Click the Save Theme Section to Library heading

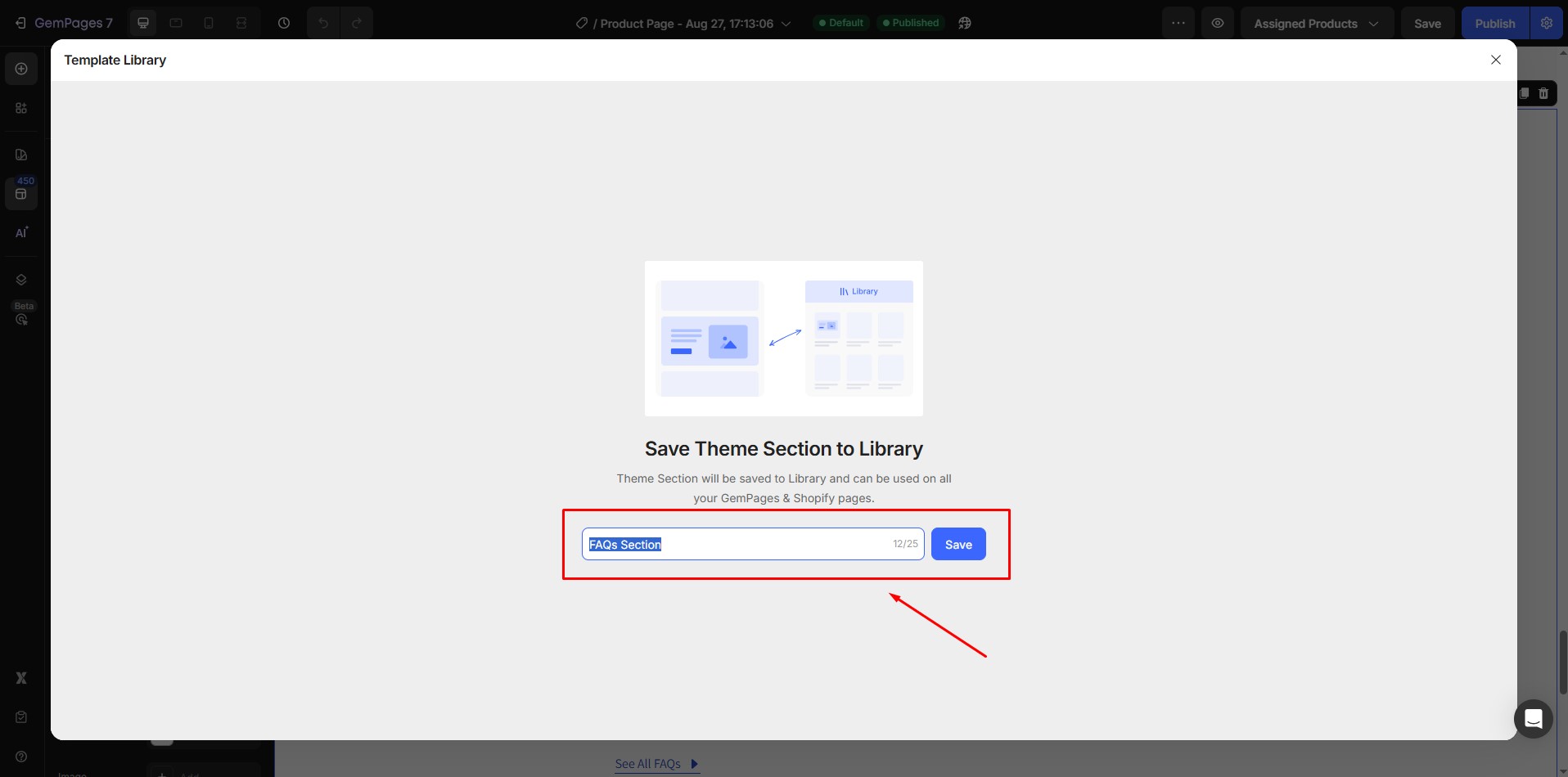pyautogui.click(x=784, y=449)
